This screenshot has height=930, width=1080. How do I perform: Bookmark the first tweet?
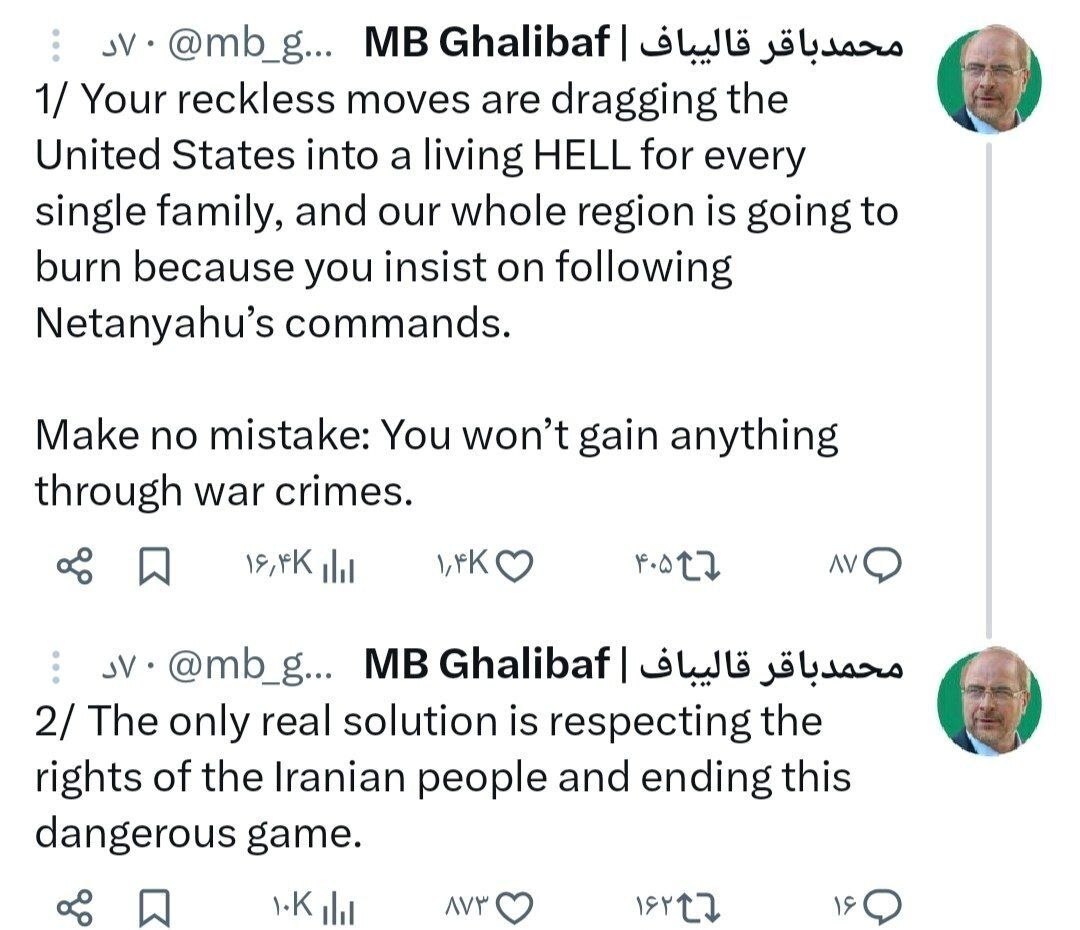(x=152, y=567)
